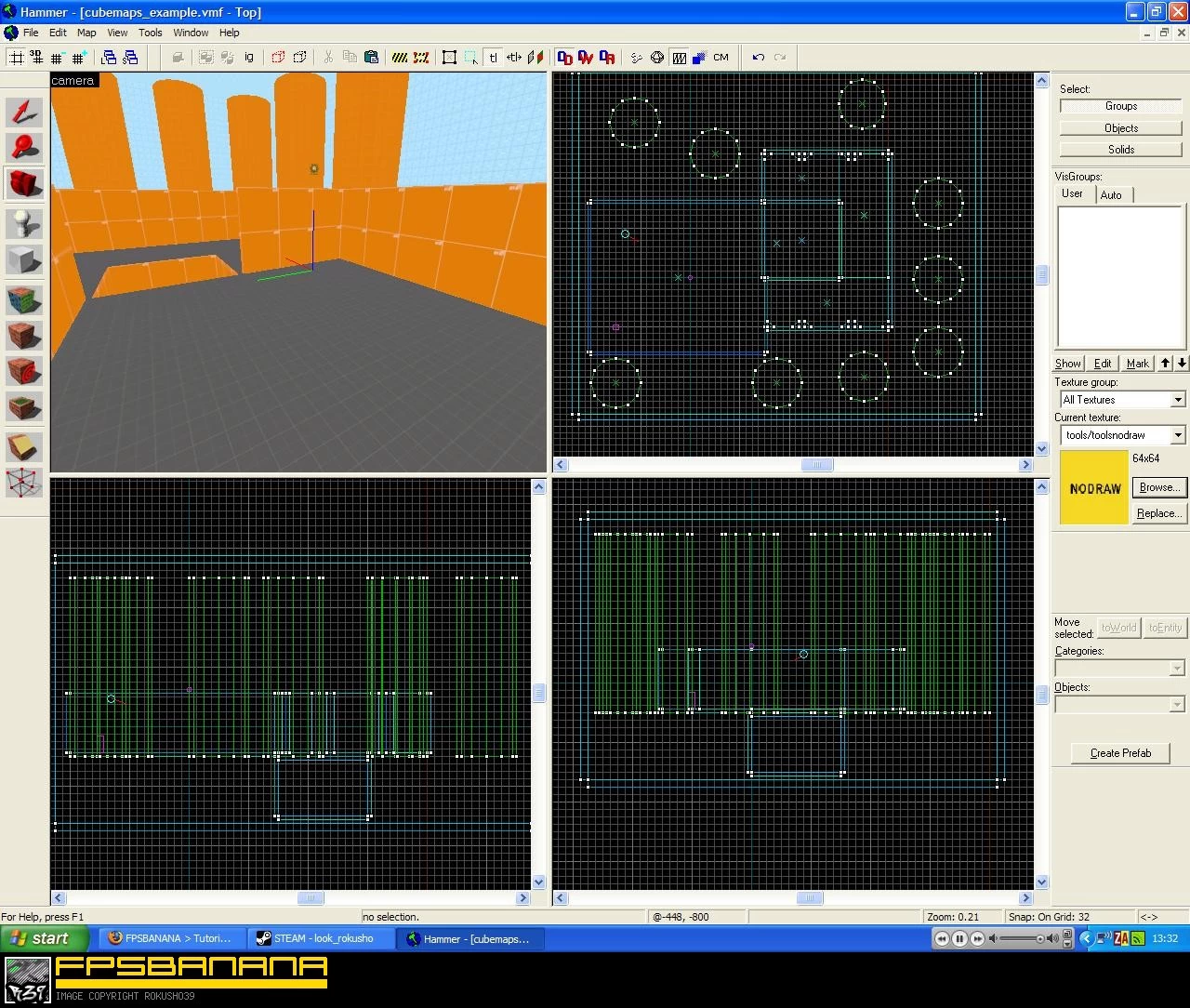The image size is (1190, 1008).
Task: Toggle the 2D grid display button
Action: 16,58
